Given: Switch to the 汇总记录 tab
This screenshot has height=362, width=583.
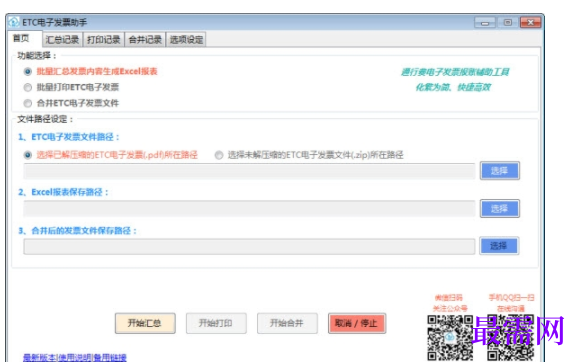Looking at the screenshot, I should [x=62, y=39].
